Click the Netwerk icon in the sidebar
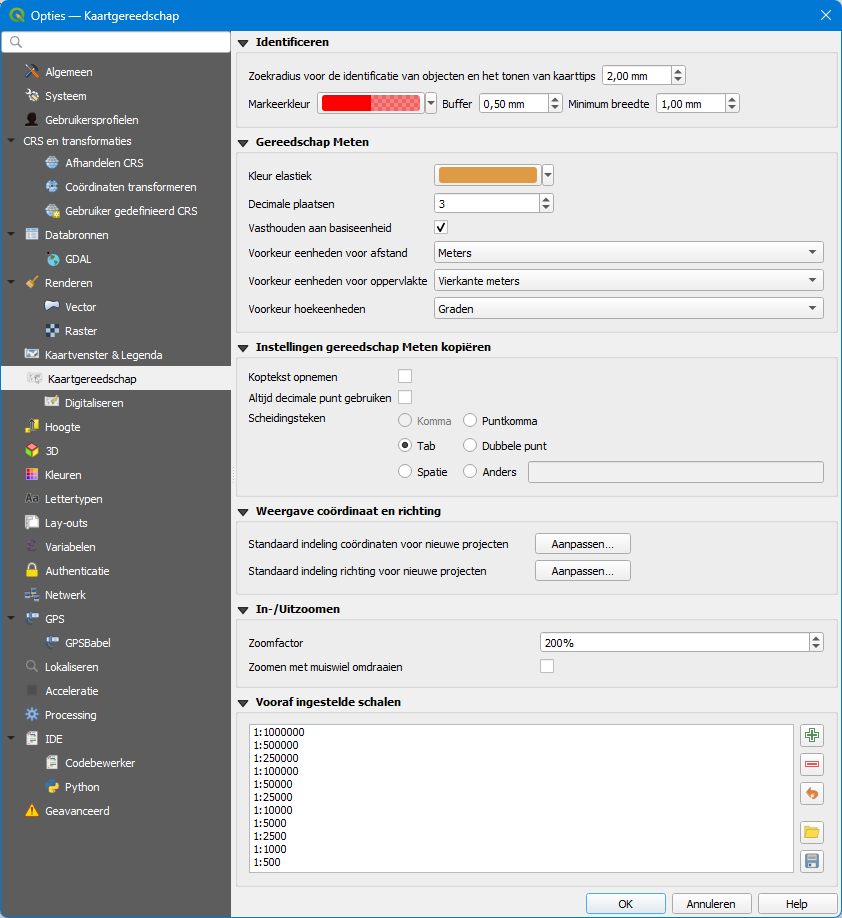Image resolution: width=842 pixels, height=918 pixels. tap(32, 594)
